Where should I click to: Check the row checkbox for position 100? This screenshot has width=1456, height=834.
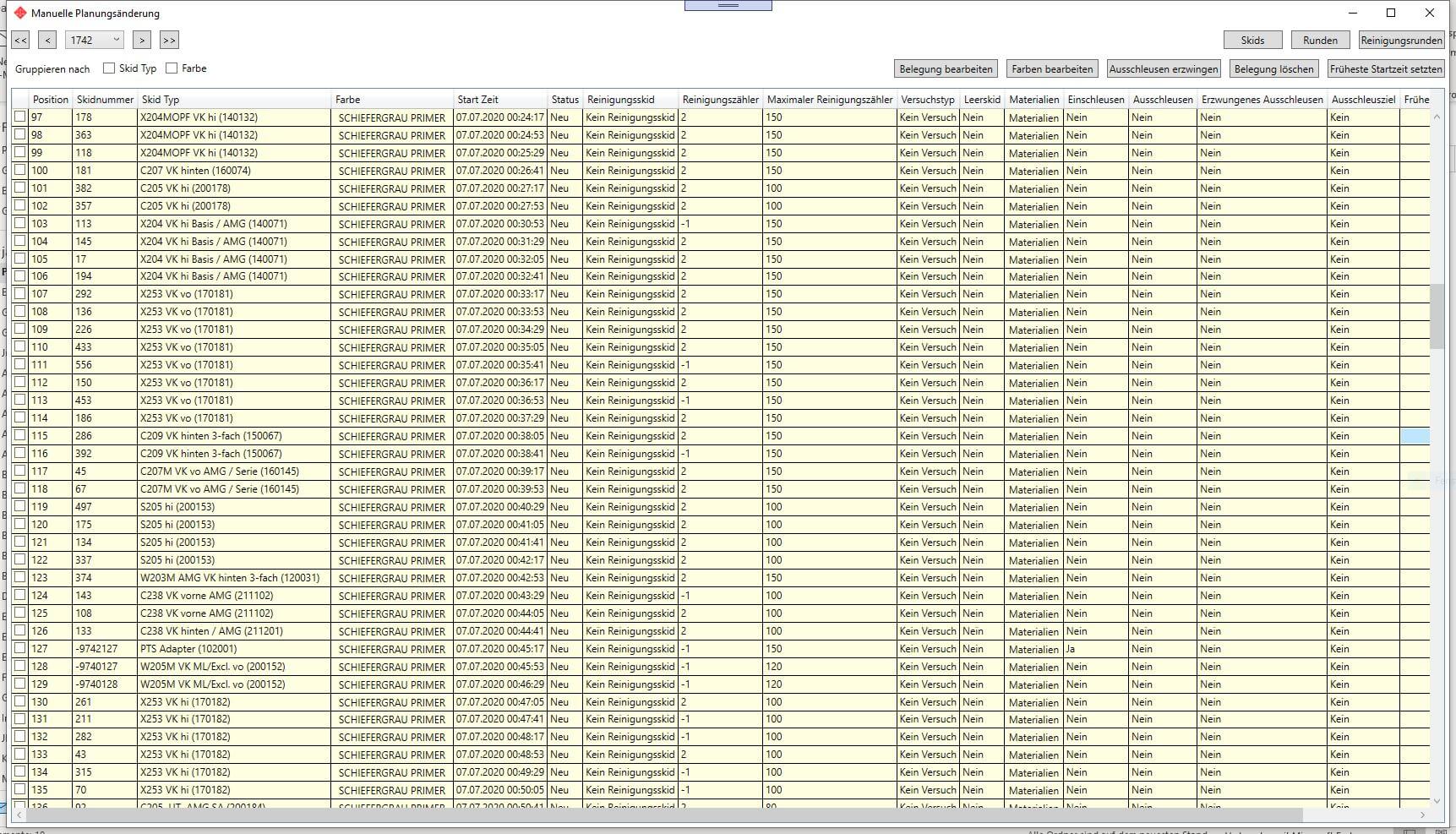[x=19, y=170]
